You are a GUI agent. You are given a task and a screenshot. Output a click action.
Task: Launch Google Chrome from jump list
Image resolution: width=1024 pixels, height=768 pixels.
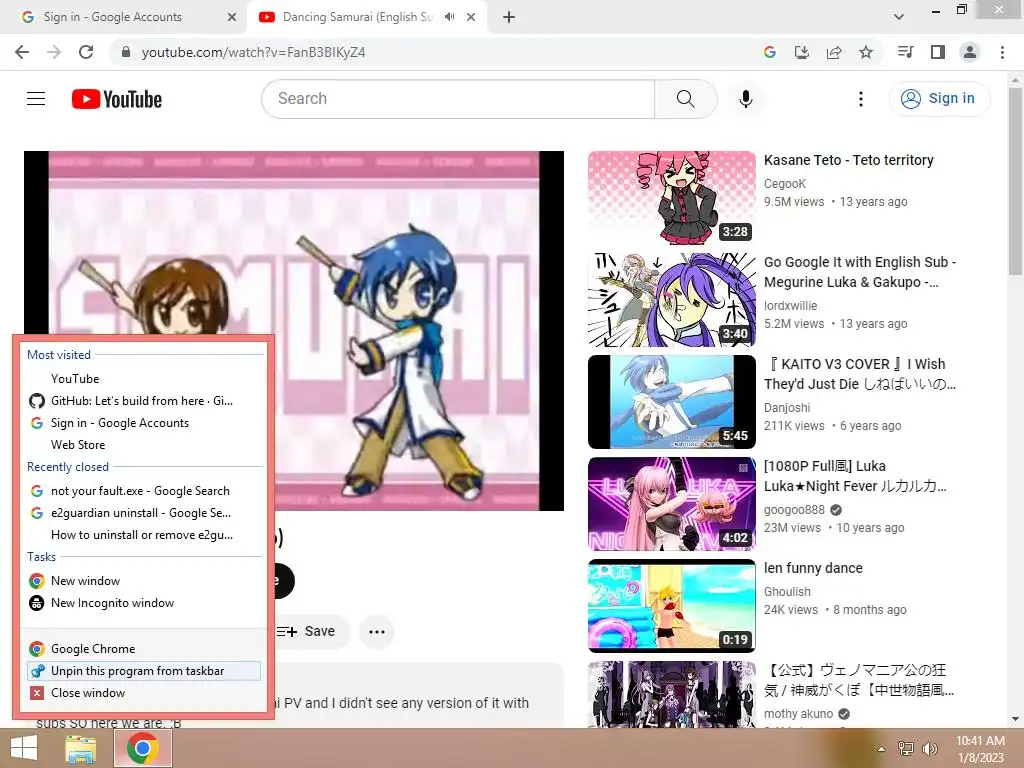click(x=144, y=648)
